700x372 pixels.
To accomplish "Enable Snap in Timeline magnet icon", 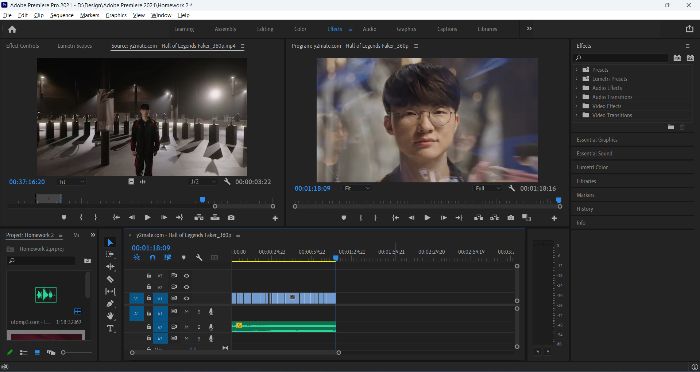I will 152,258.
